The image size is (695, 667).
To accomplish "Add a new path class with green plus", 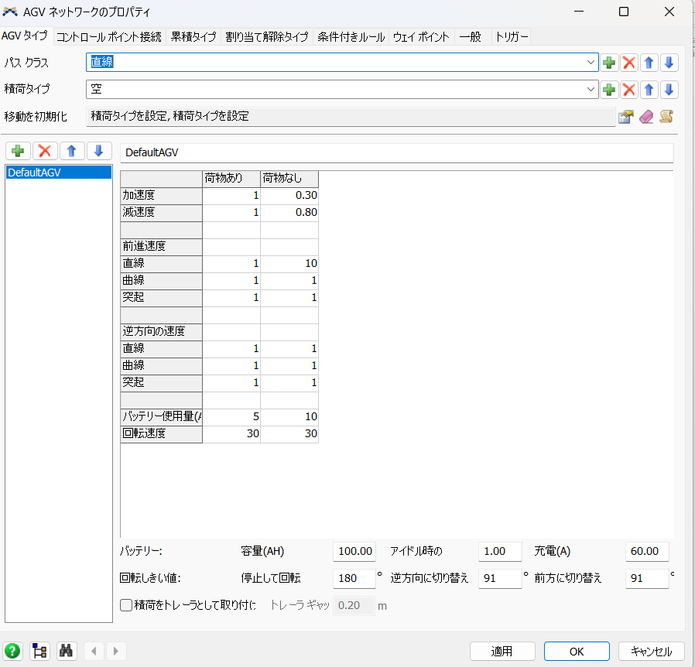I will click(609, 62).
